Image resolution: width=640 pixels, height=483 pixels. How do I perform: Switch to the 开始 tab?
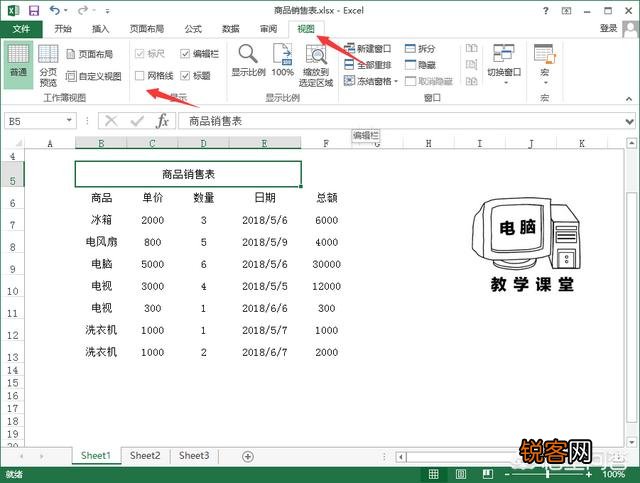tap(63, 29)
